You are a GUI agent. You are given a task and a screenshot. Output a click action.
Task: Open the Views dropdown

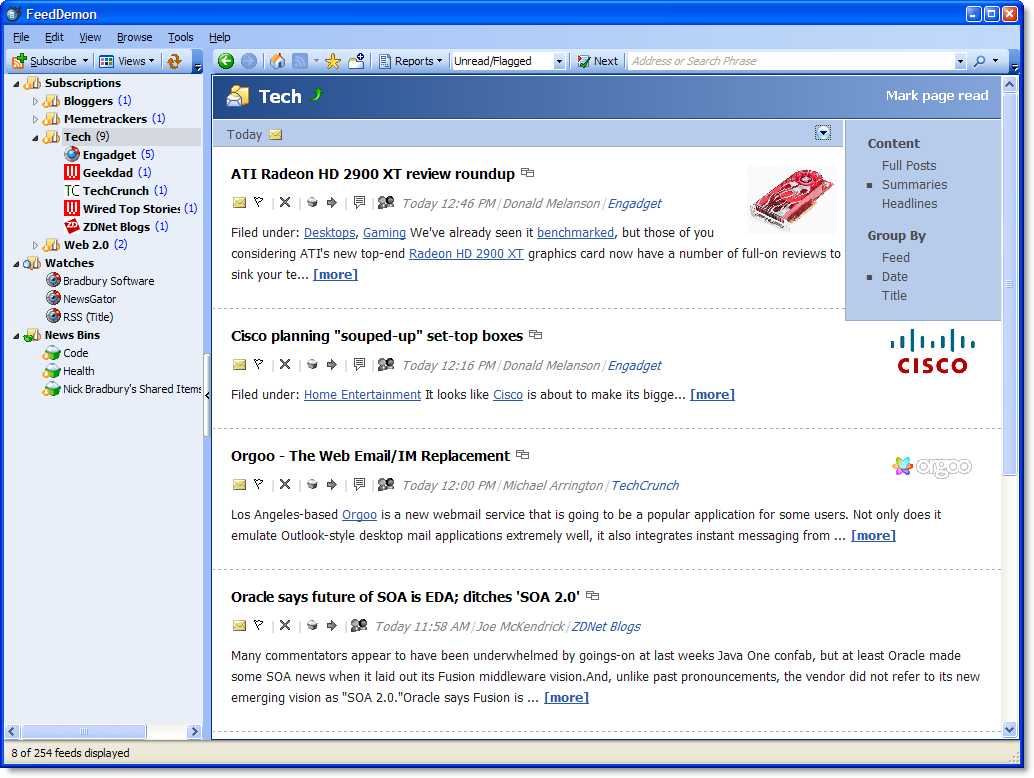coord(127,61)
